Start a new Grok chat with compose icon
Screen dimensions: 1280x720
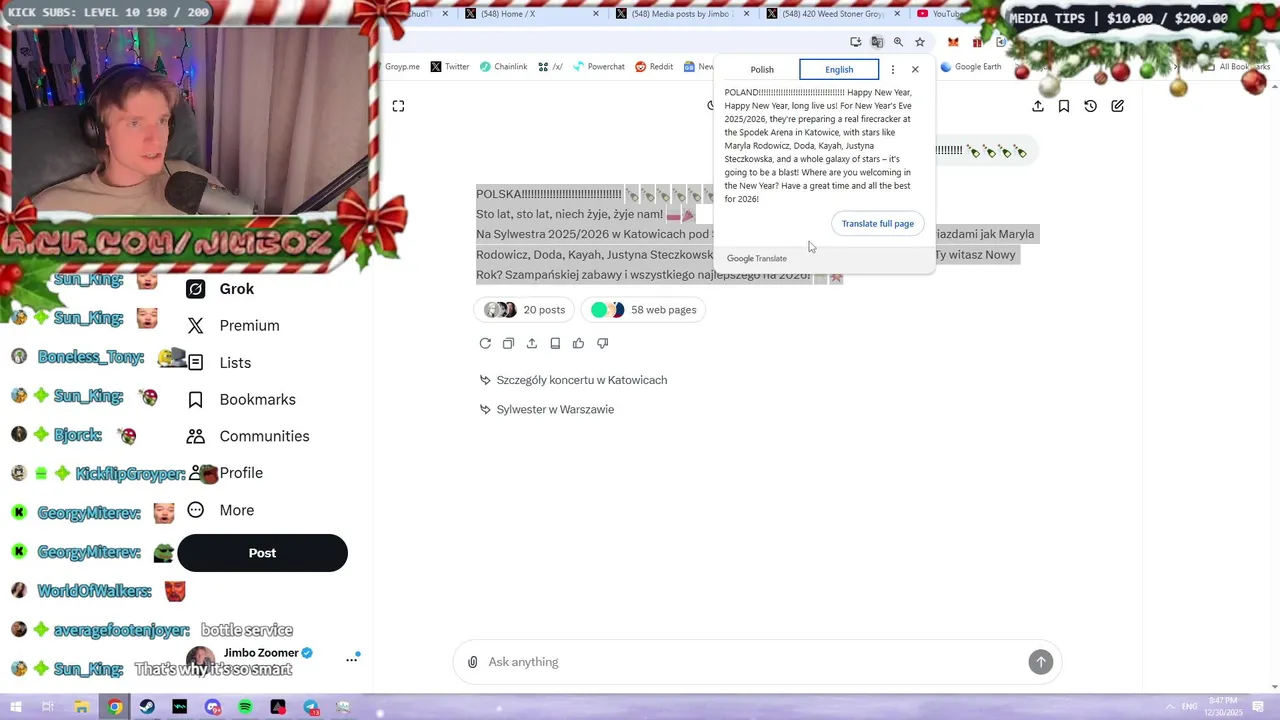tap(1118, 106)
